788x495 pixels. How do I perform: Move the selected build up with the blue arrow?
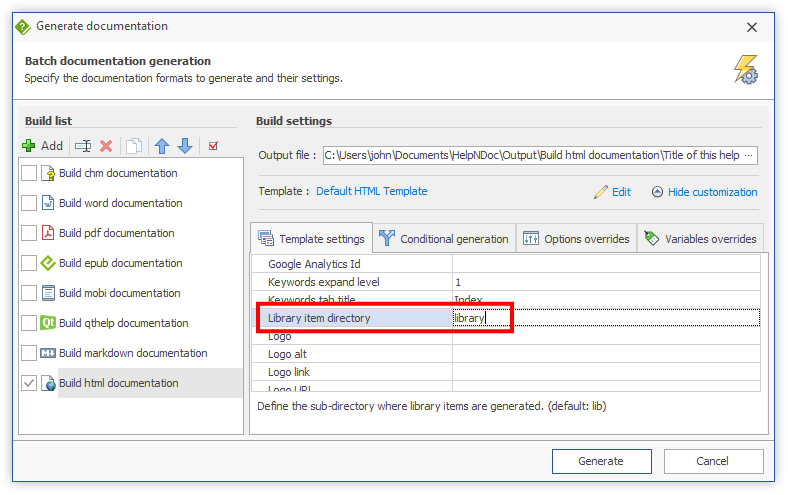[162, 146]
